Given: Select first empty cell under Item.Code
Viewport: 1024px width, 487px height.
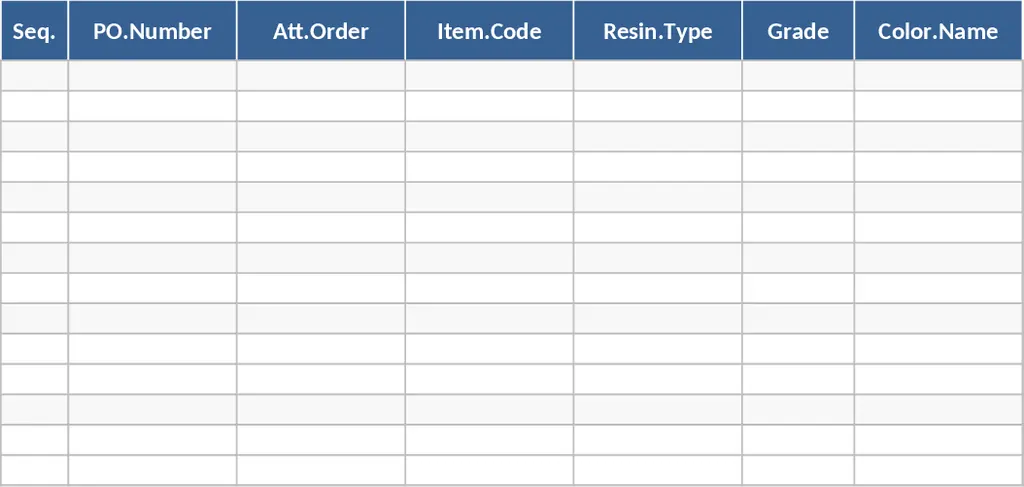Looking at the screenshot, I should tap(489, 76).
